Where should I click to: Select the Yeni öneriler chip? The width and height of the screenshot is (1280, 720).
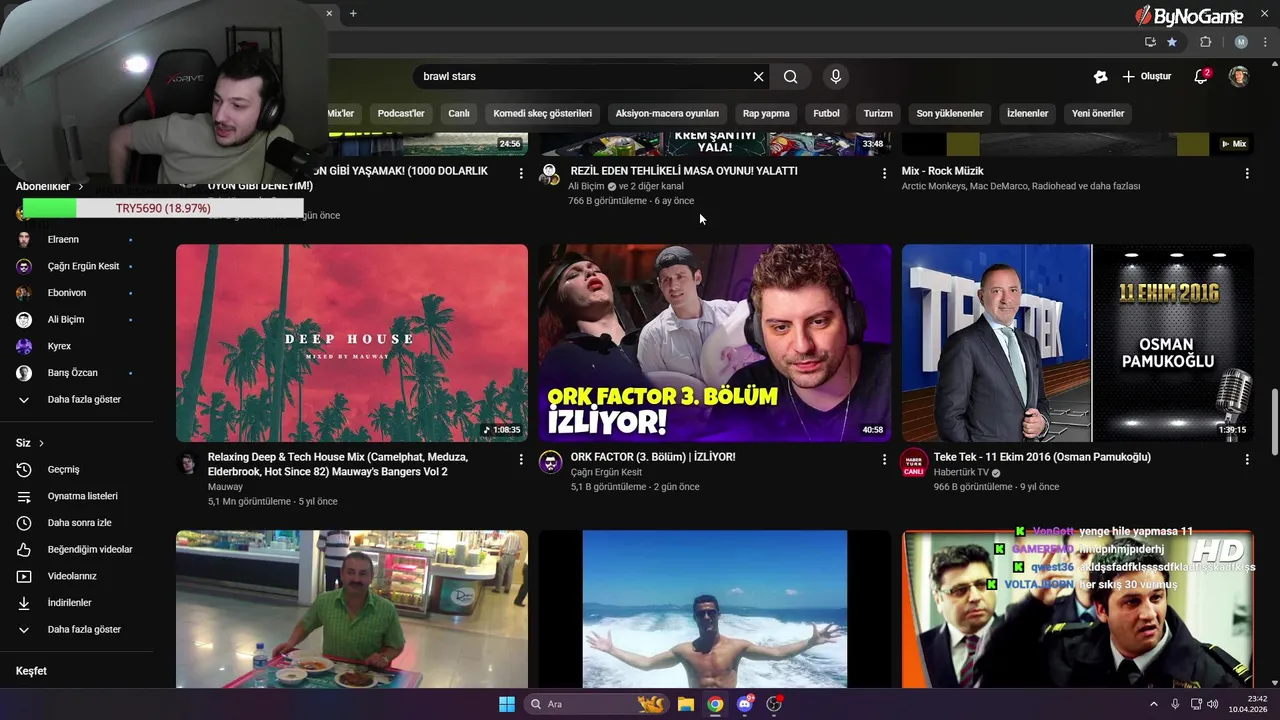coord(1098,113)
